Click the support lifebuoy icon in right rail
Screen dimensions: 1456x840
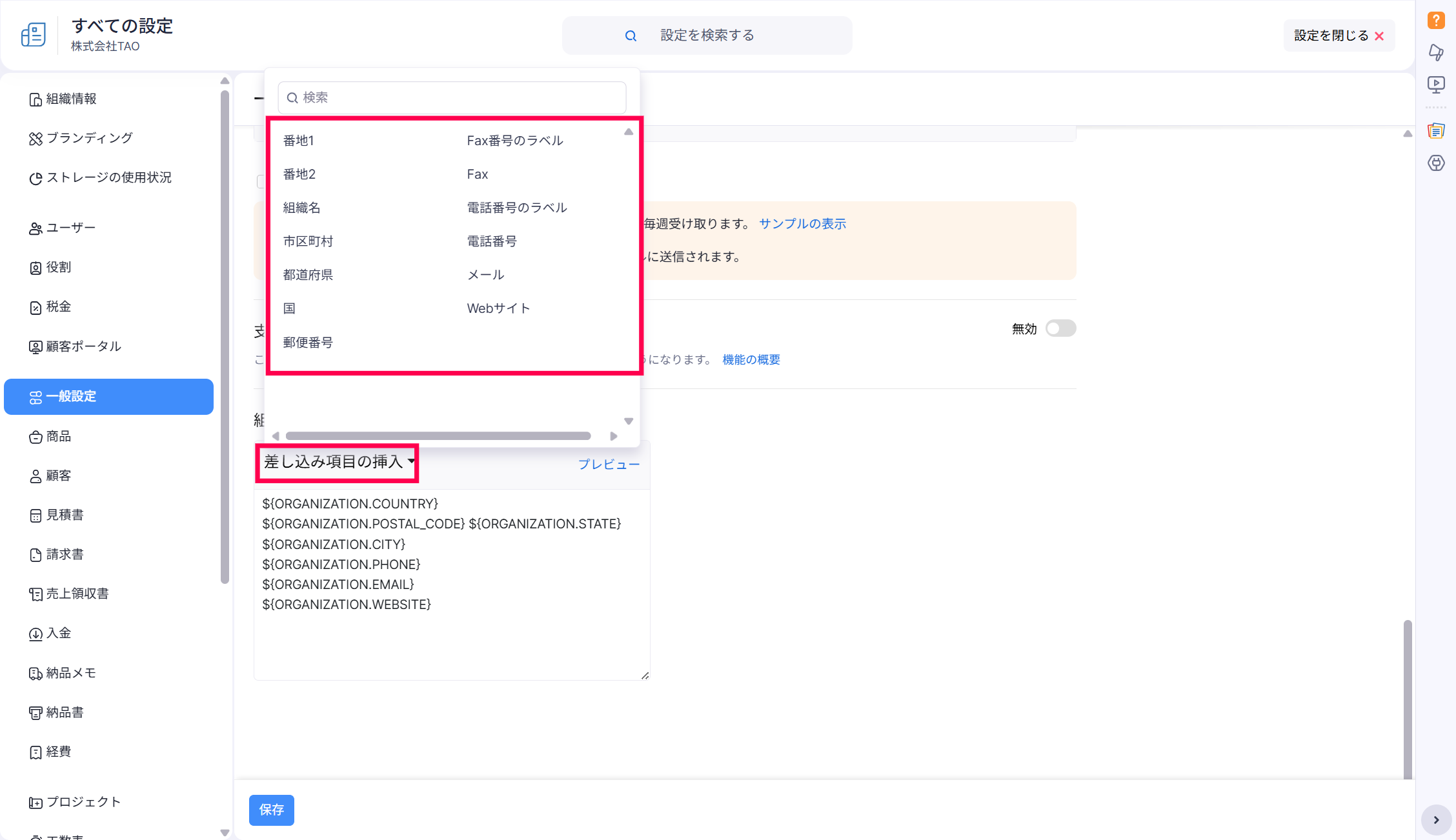[1435, 163]
